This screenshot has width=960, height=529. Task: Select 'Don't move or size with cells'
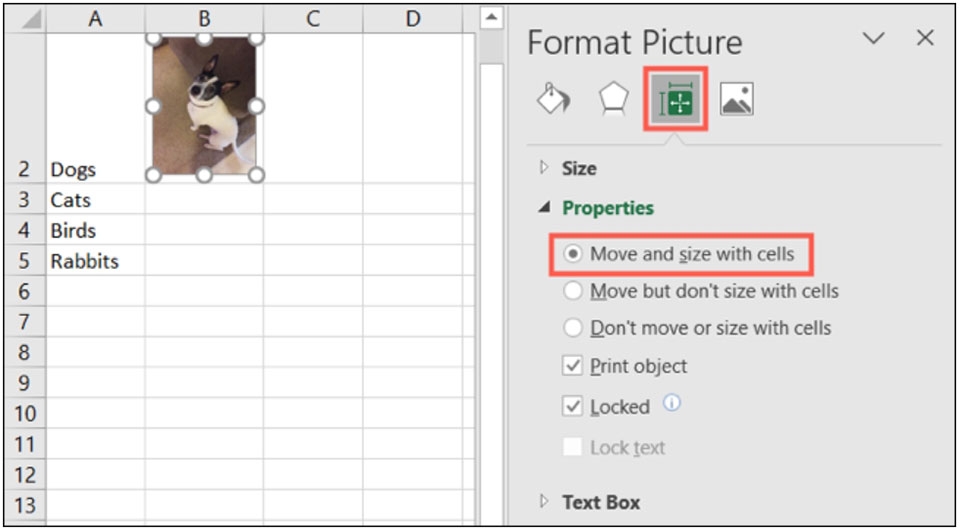click(x=573, y=328)
